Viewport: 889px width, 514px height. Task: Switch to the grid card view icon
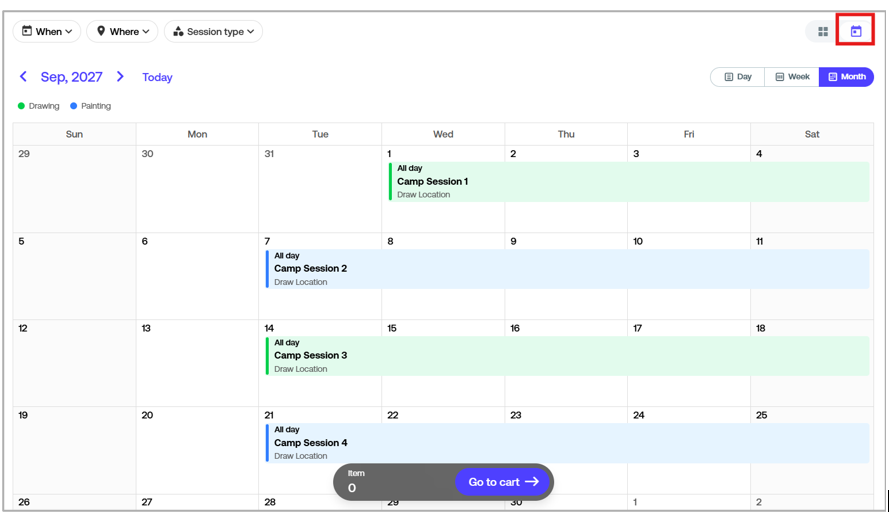[823, 32]
